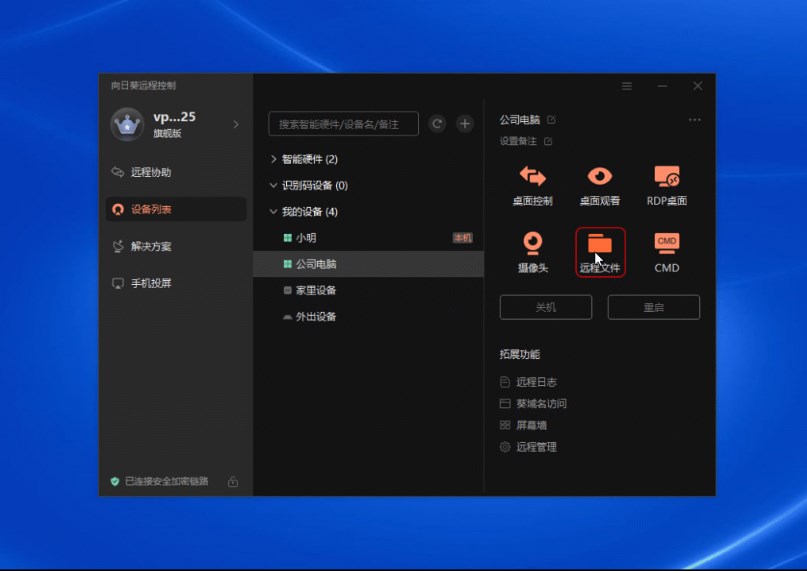Open 手机投屏 in the sidebar
807x573 pixels.
[150, 283]
